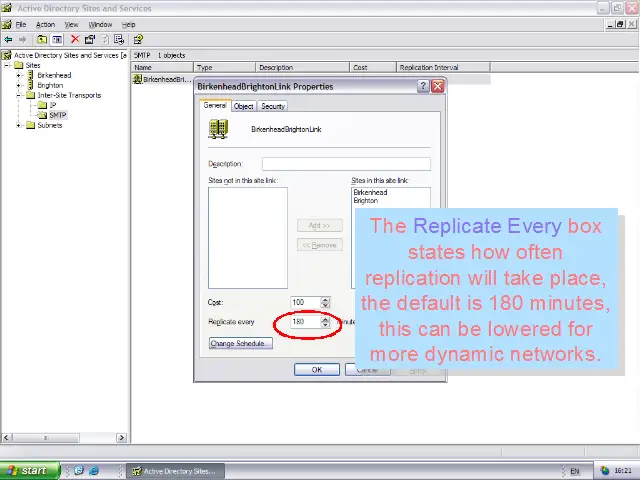The height and width of the screenshot is (480, 640).
Task: Click into the Description text field
Action: [x=346, y=163]
